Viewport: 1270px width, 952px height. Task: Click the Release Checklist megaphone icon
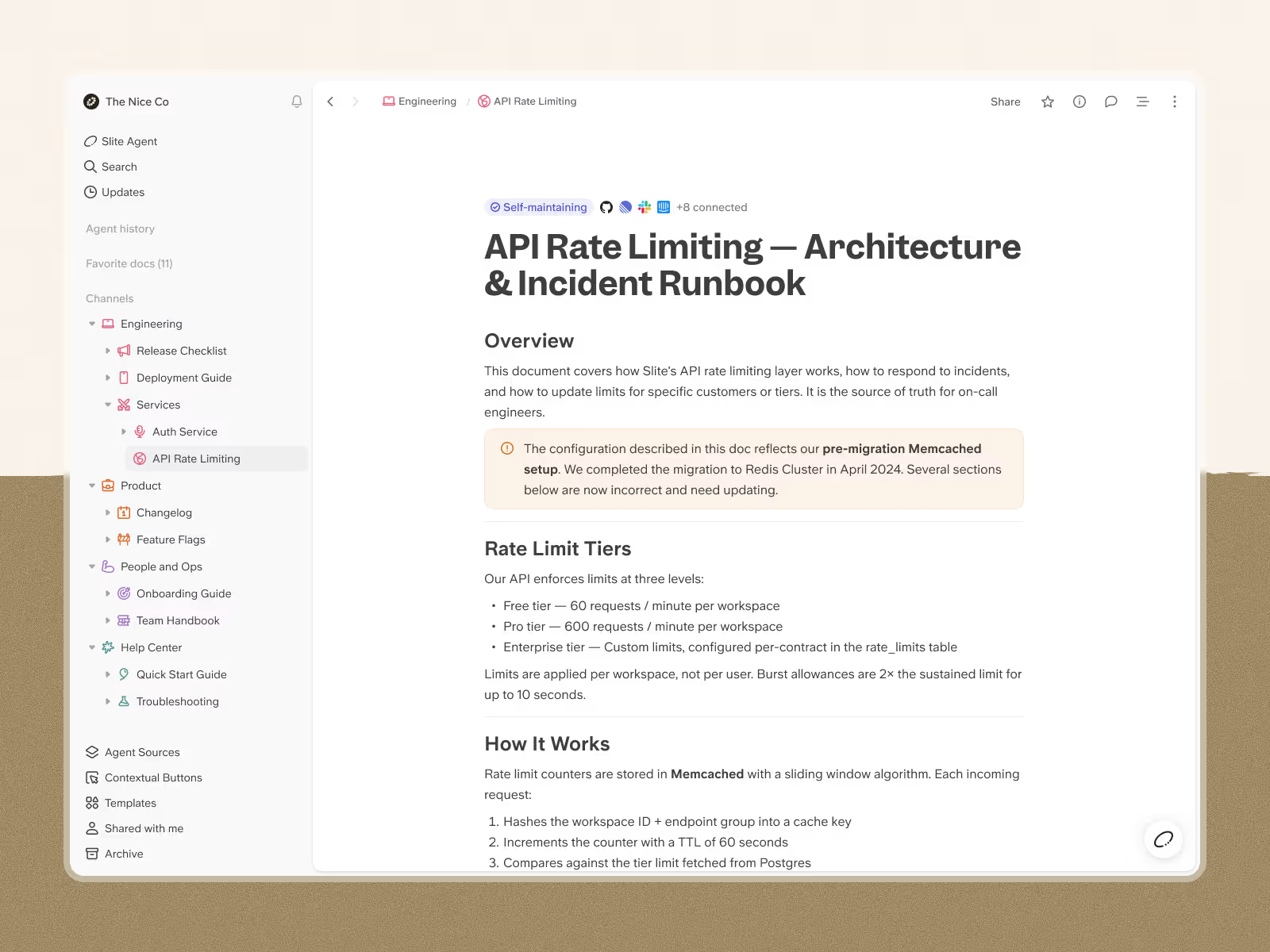(124, 351)
